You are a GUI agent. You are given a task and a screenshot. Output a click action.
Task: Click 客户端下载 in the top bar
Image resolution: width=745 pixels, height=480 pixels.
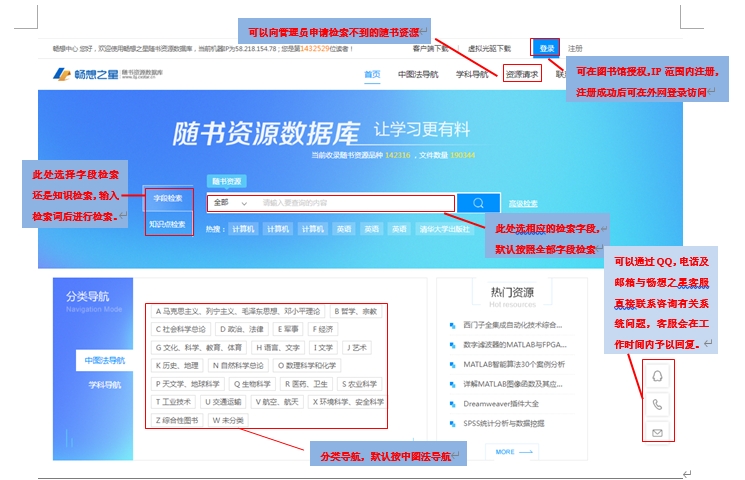[431, 48]
